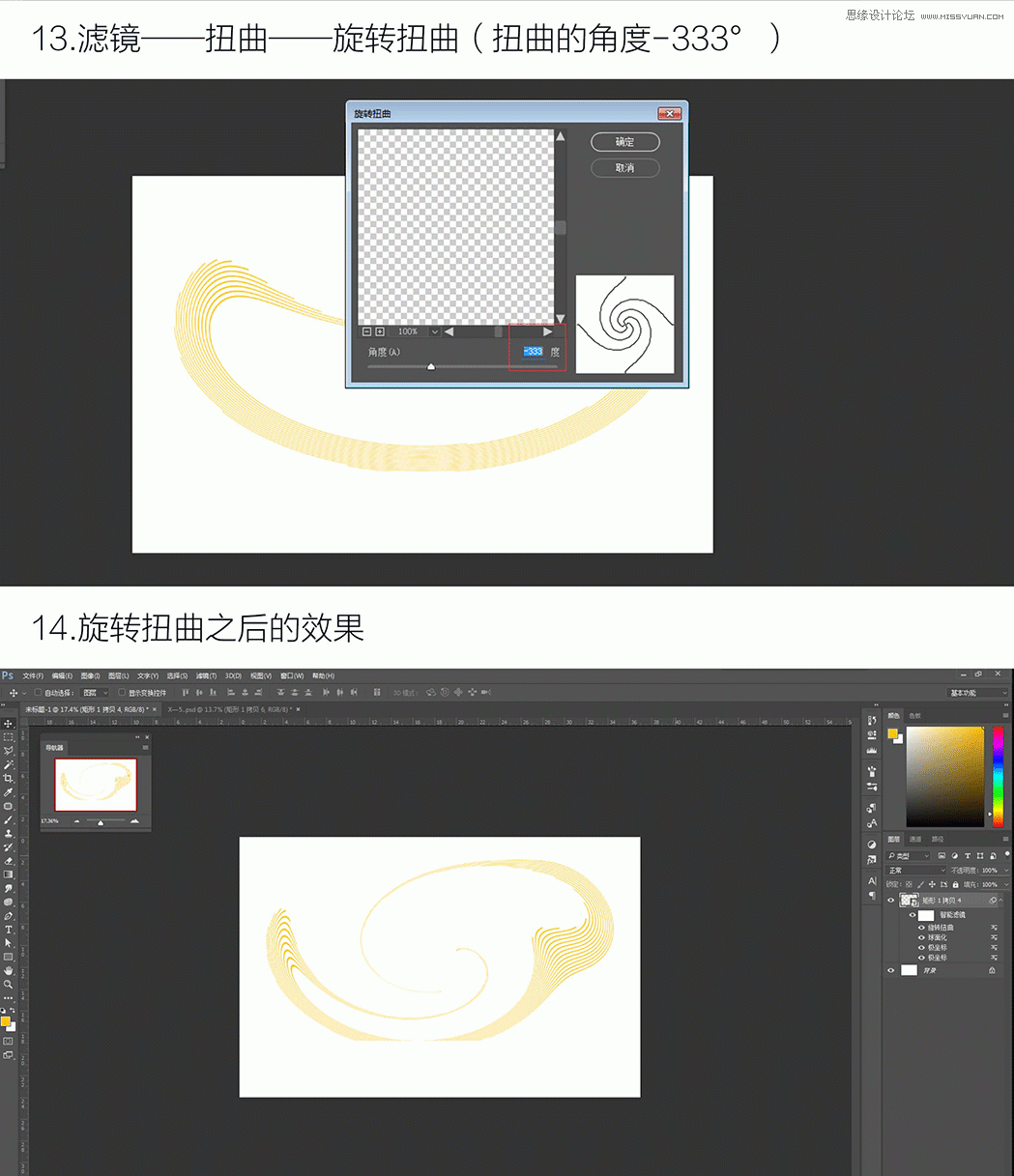Screen dimensions: 1014x1176
Task: Click the lock all padlock icon
Action: [955, 884]
